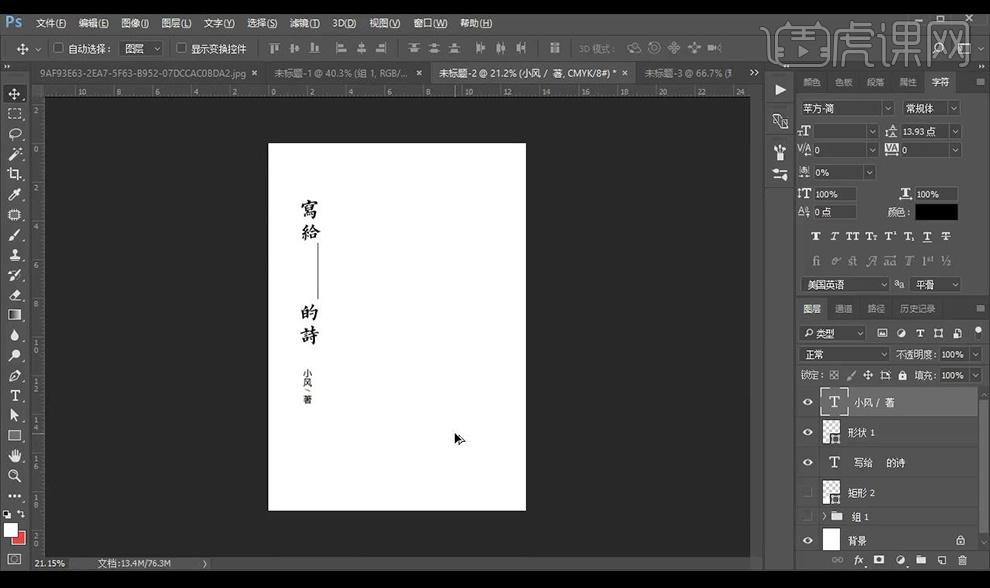Hide the 小风 / 著 text layer
The height and width of the screenshot is (588, 990).
click(808, 402)
